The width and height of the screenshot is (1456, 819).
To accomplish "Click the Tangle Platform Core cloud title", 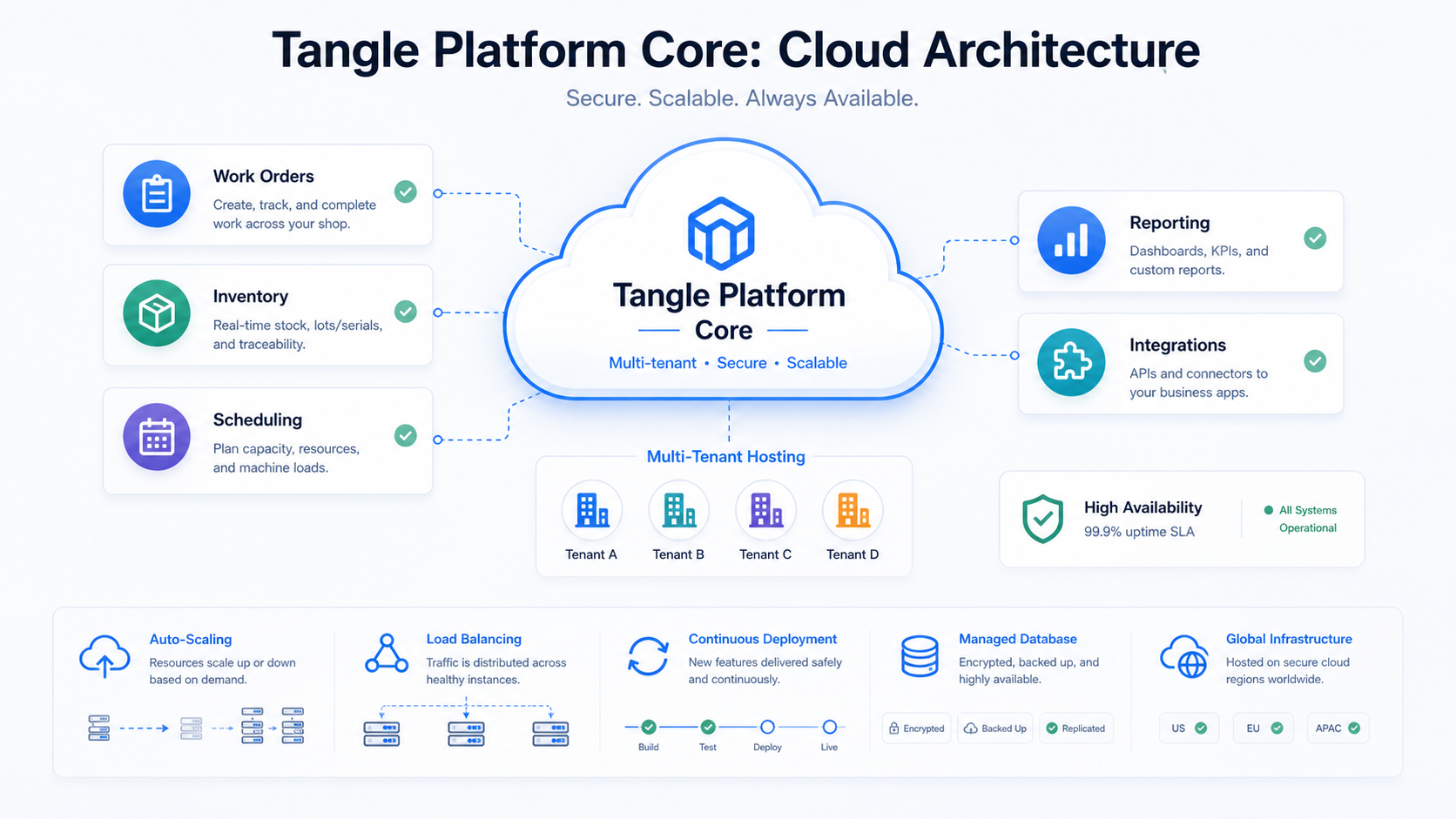I will [728, 312].
